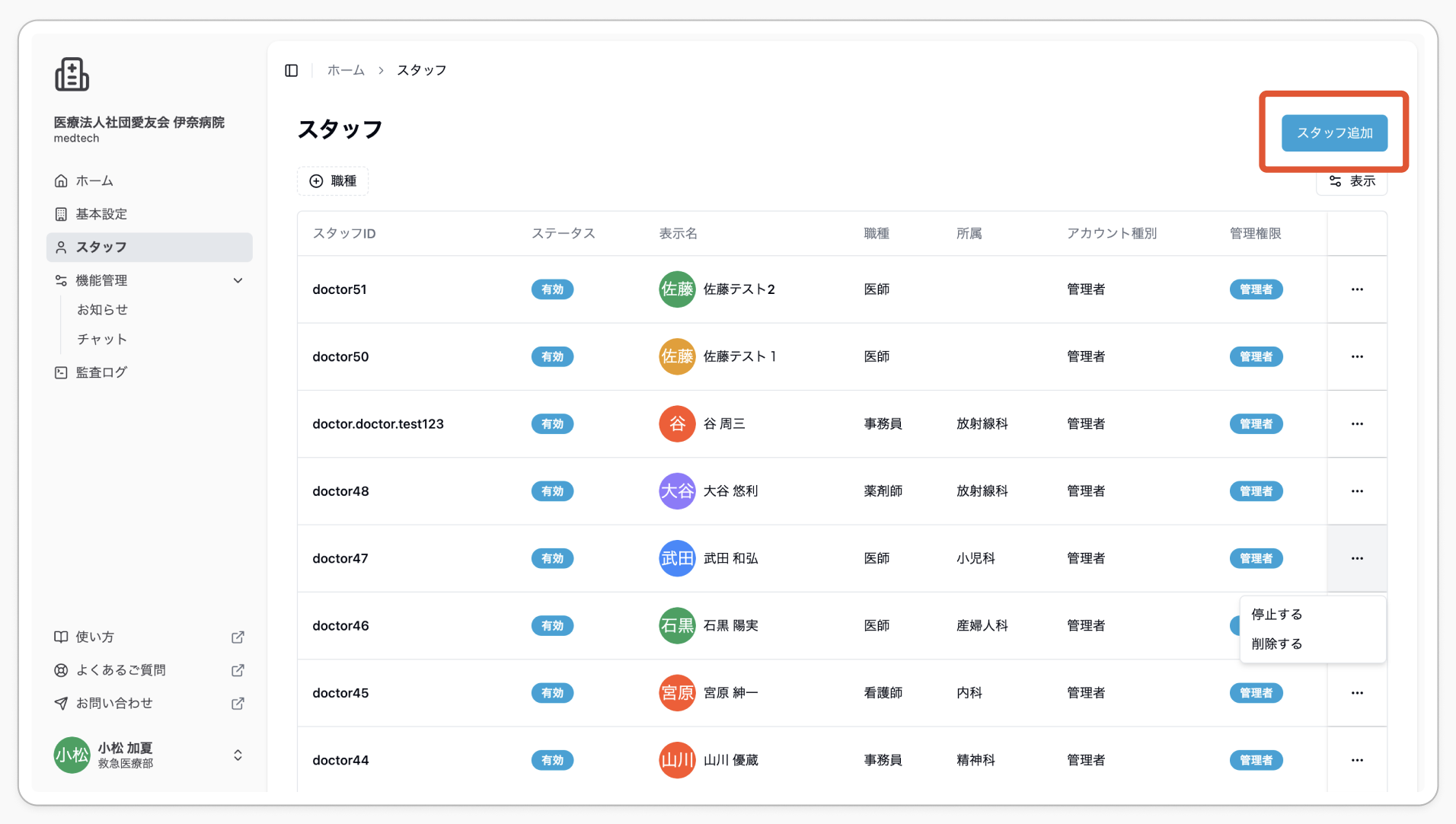
Task: Add a 職種 filter
Action: point(333,180)
